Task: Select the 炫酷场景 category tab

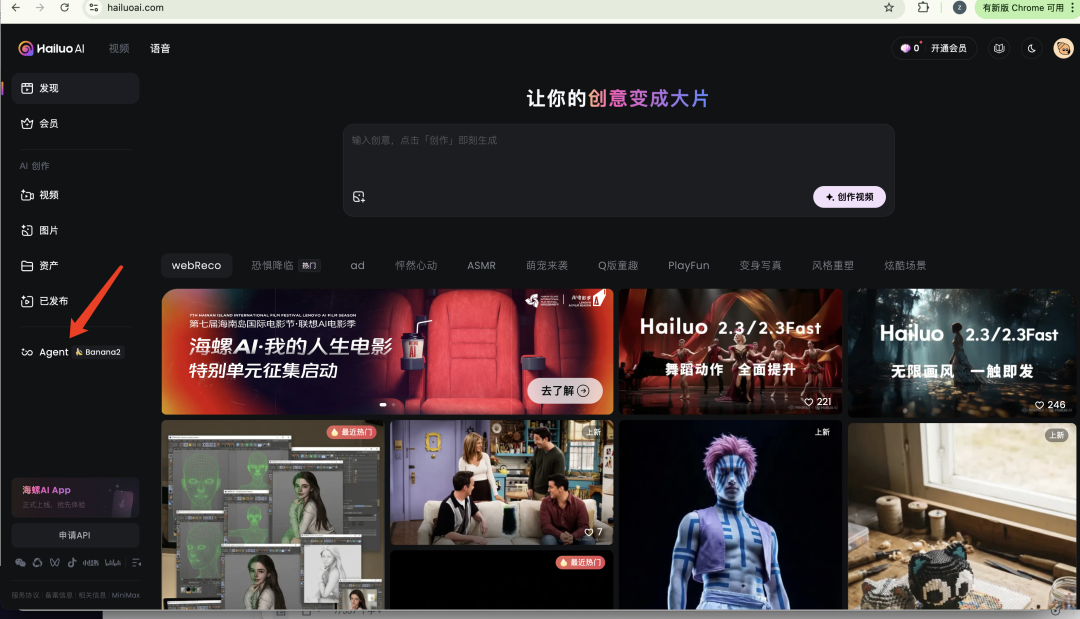Action: pyautogui.click(x=905, y=265)
